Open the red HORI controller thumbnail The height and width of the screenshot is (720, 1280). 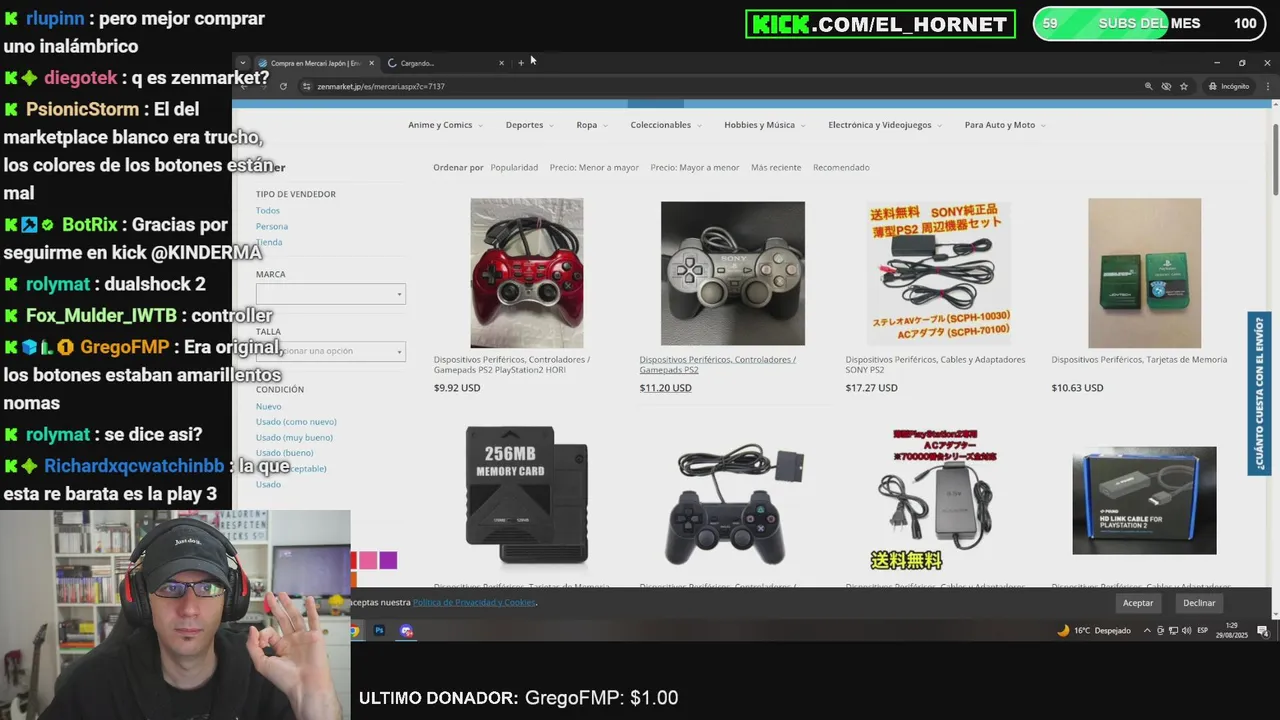[527, 273]
